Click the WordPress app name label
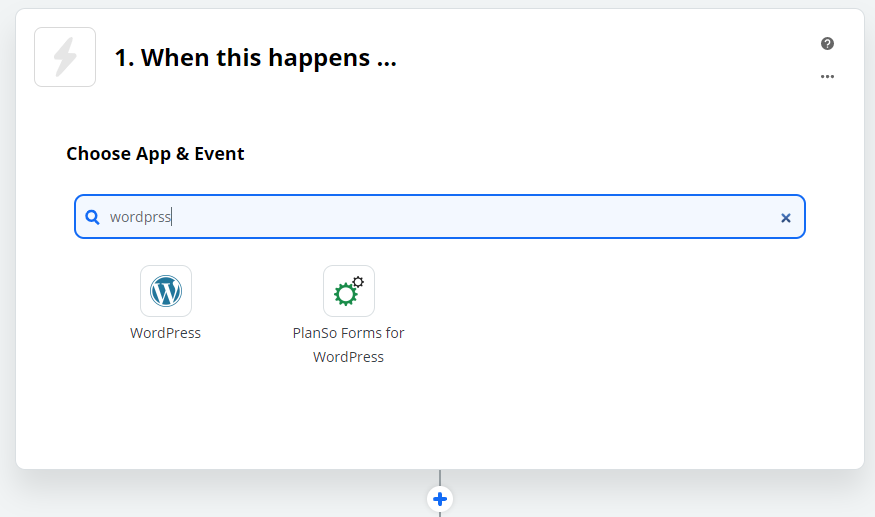875x517 pixels. (x=165, y=333)
